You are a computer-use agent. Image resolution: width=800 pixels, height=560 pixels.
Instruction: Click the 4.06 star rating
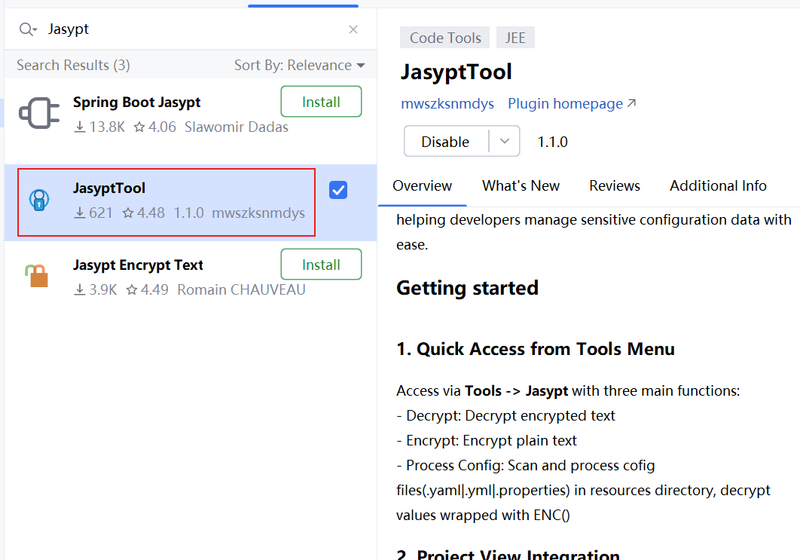click(155, 127)
